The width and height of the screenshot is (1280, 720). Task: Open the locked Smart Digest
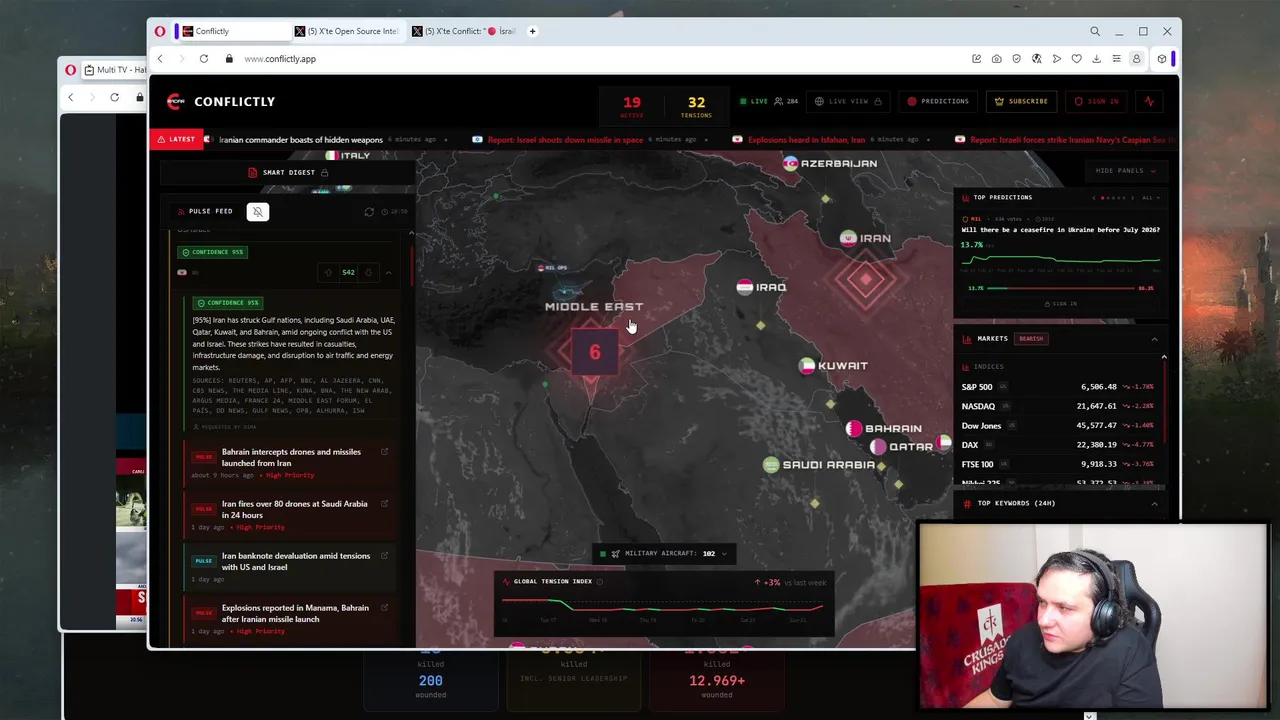(288, 172)
